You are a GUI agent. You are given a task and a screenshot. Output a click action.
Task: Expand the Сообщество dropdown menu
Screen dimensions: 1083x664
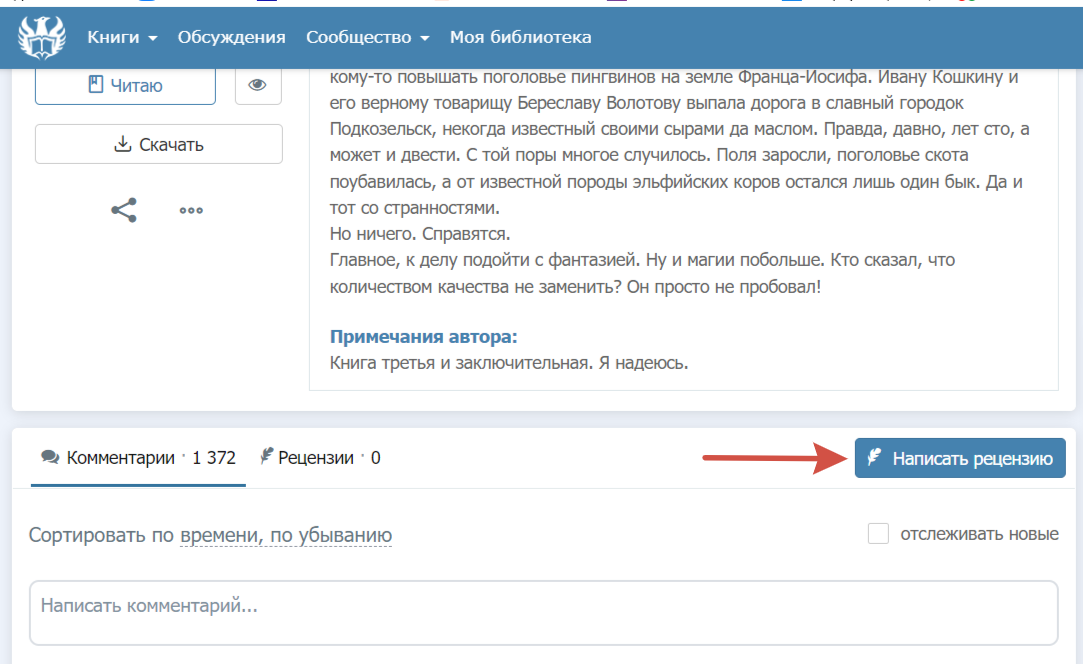tap(367, 37)
